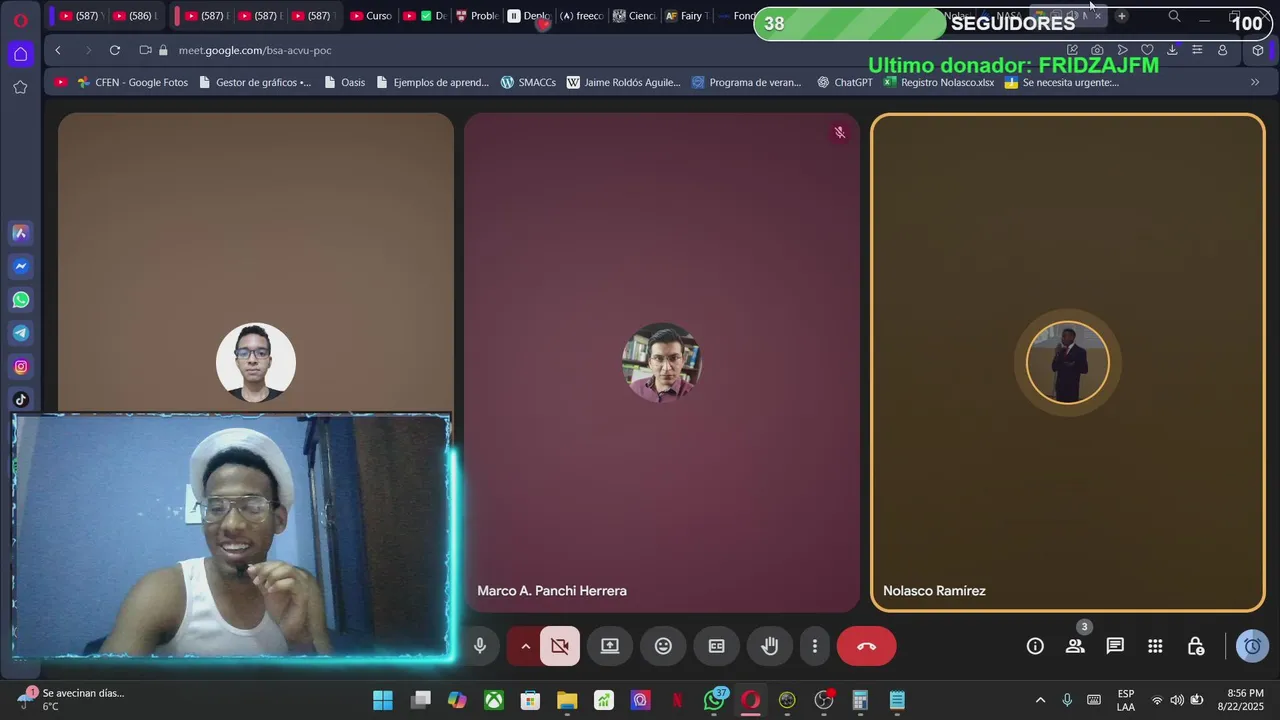Open Aria AI in Opera sidebar
Screen dimensions: 1280x720
pyautogui.click(x=20, y=233)
